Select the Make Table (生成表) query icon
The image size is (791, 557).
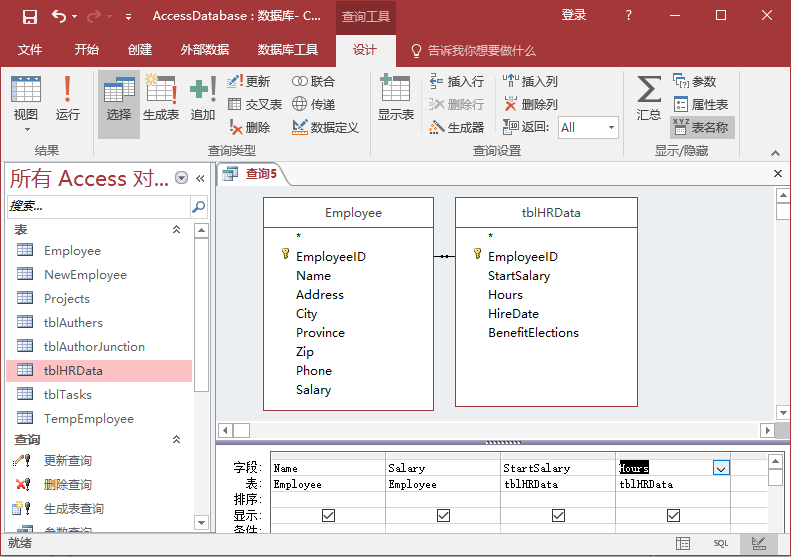point(161,98)
